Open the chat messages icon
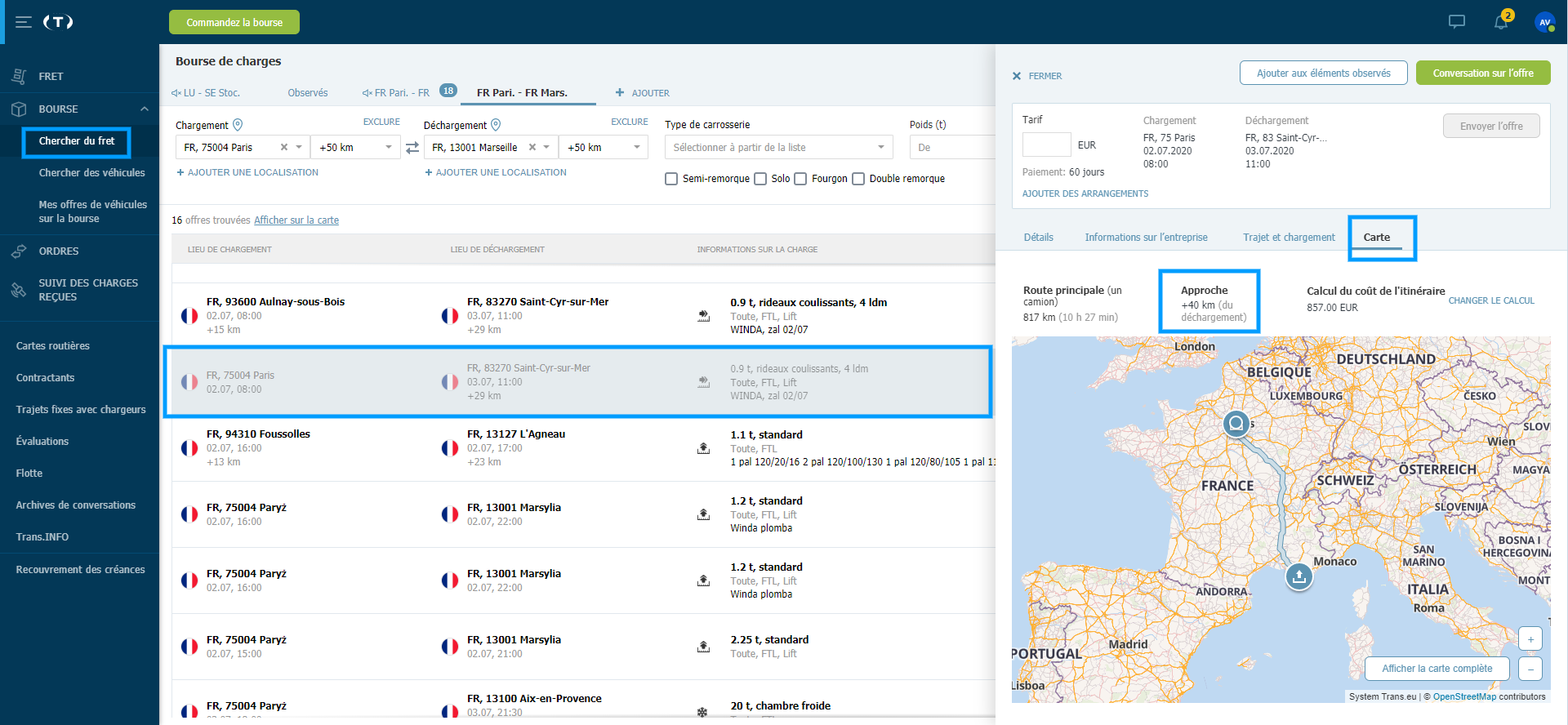 pos(1457,22)
